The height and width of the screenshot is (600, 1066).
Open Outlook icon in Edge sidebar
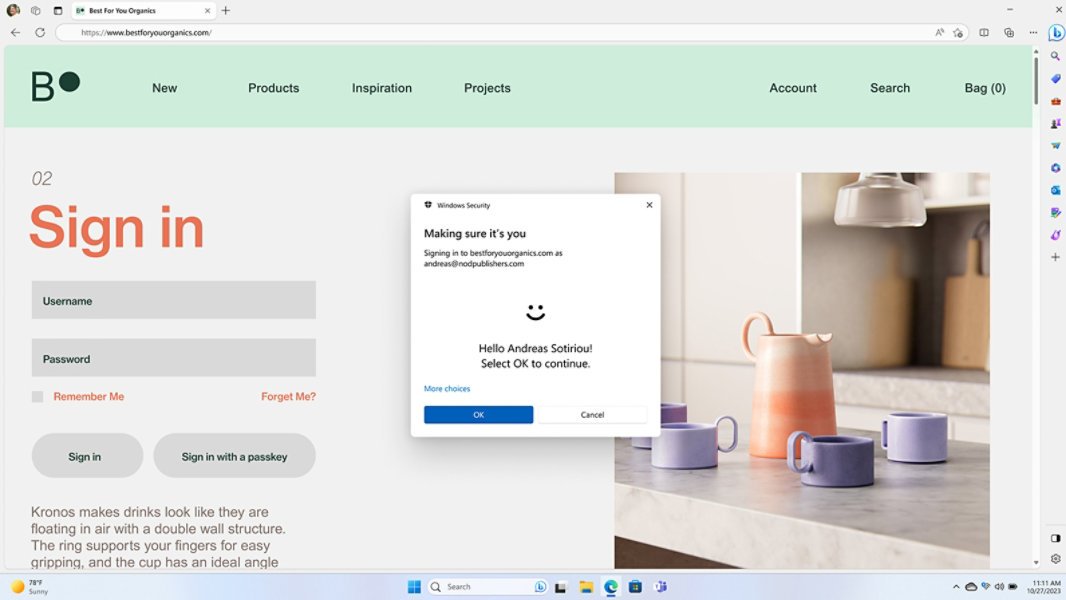click(1055, 190)
